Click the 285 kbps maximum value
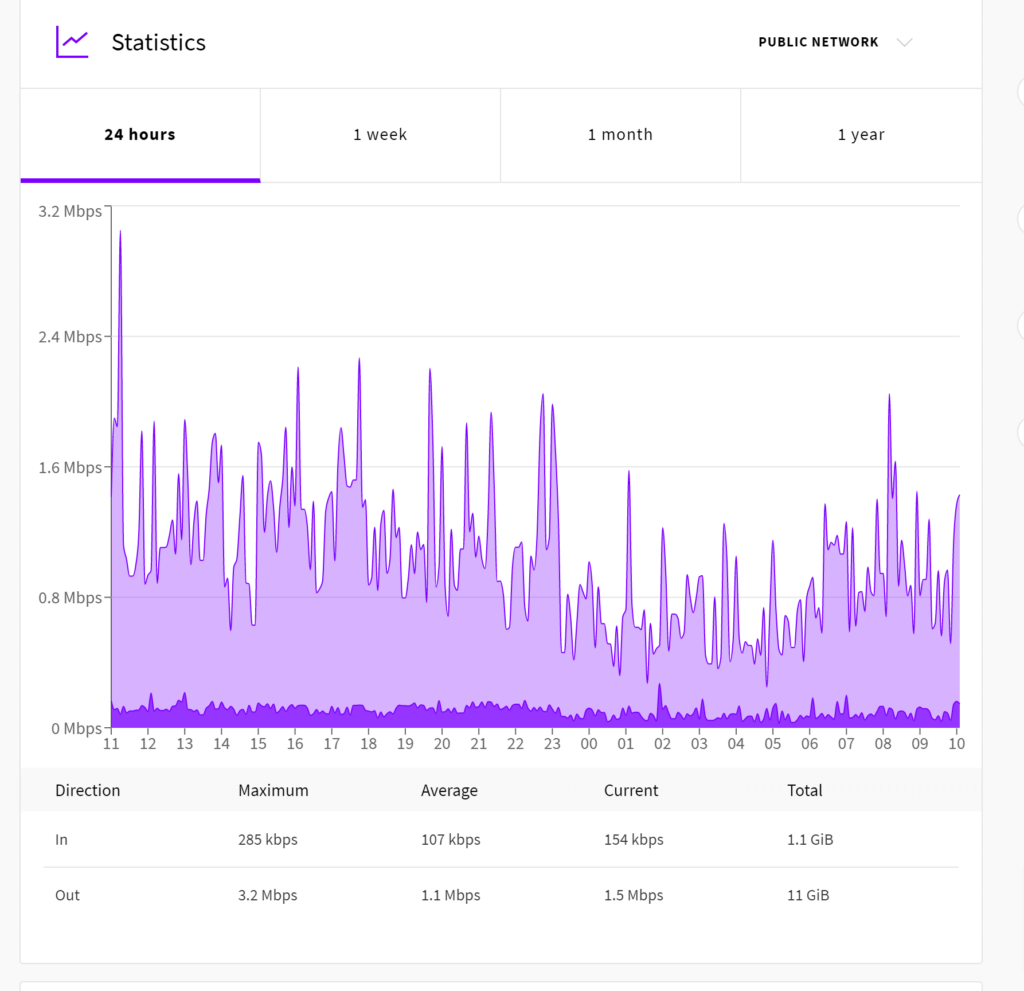This screenshot has width=1024, height=991. pyautogui.click(x=267, y=839)
